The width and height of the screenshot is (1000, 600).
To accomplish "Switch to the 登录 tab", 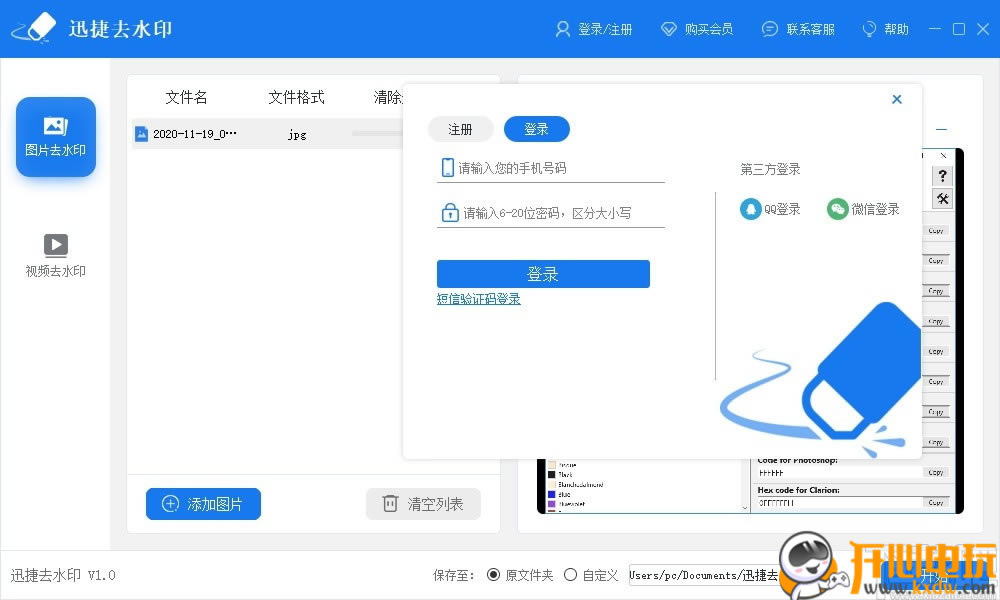I will (536, 128).
